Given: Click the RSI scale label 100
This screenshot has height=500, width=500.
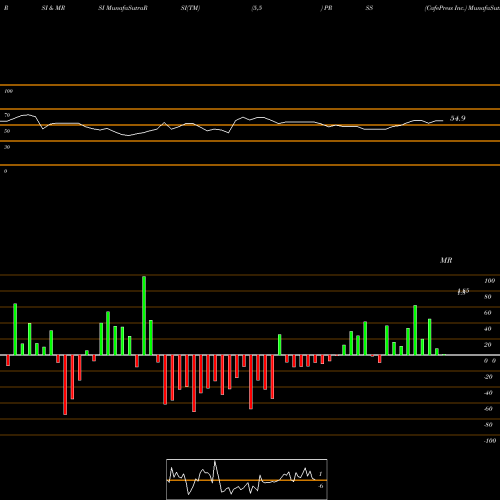Looking at the screenshot, I should (8, 91).
